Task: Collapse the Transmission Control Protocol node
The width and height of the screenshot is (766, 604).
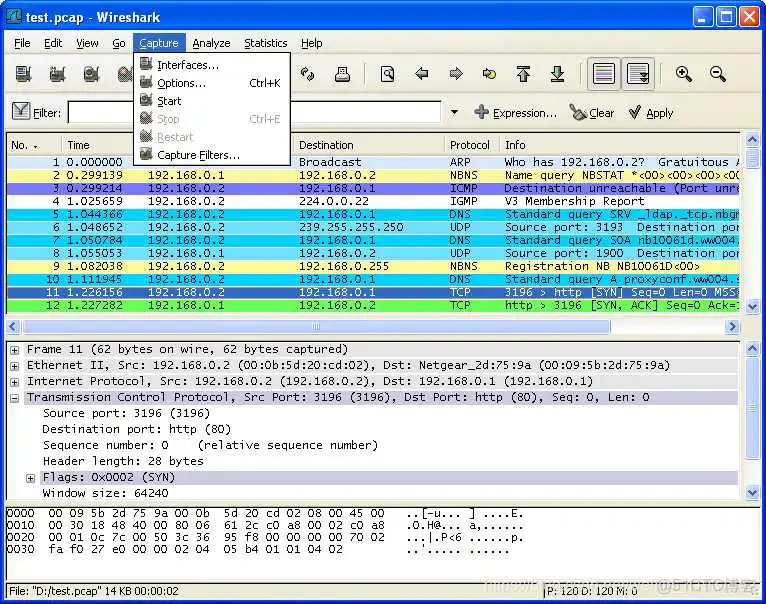Action: (x=15, y=398)
